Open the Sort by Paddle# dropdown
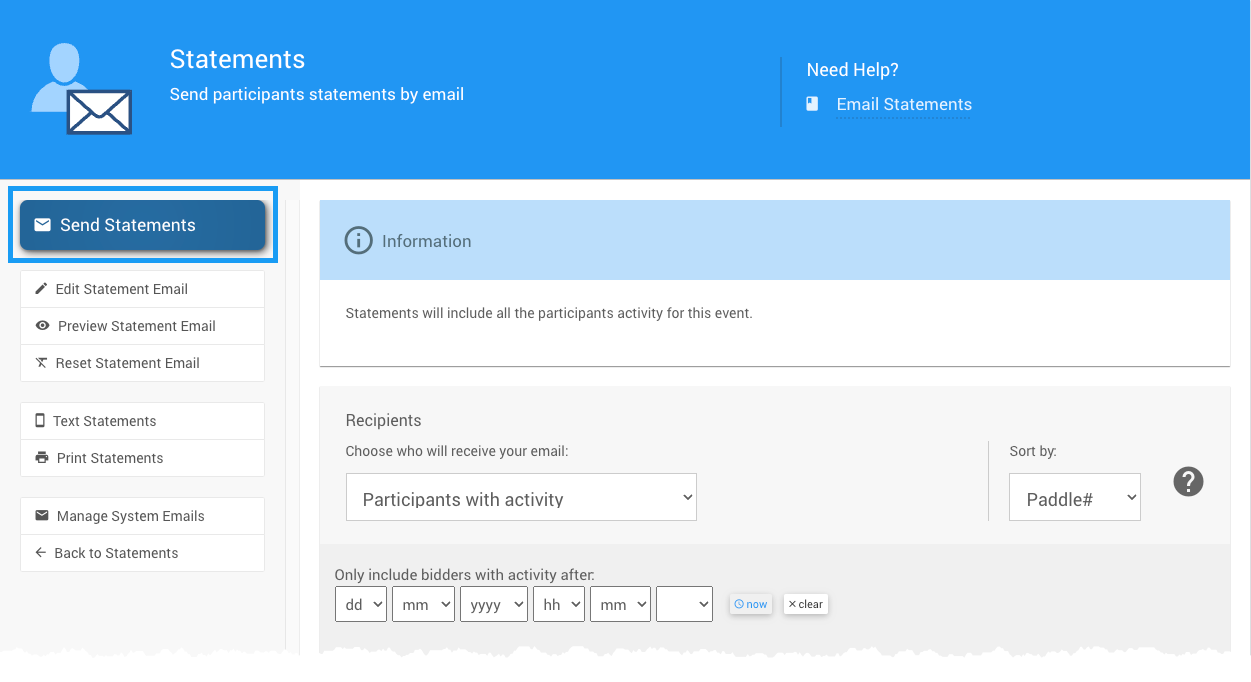1251x682 pixels. point(1074,498)
